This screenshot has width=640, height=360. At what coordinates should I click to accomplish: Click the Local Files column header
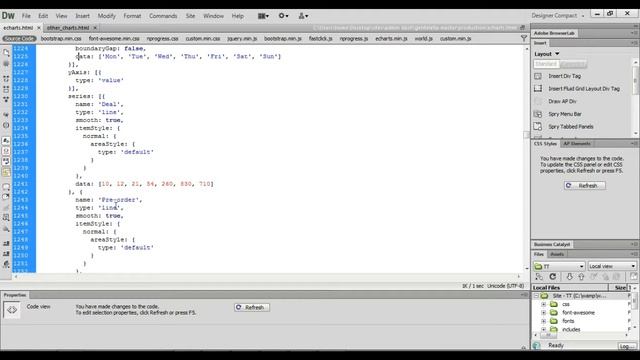coord(570,288)
